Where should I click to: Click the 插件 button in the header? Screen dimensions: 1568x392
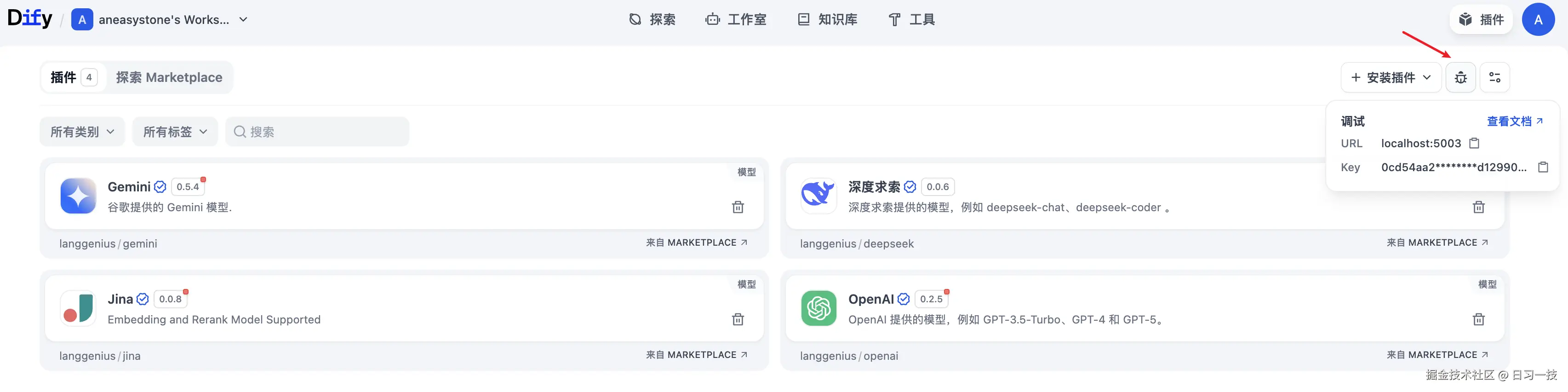1481,19
